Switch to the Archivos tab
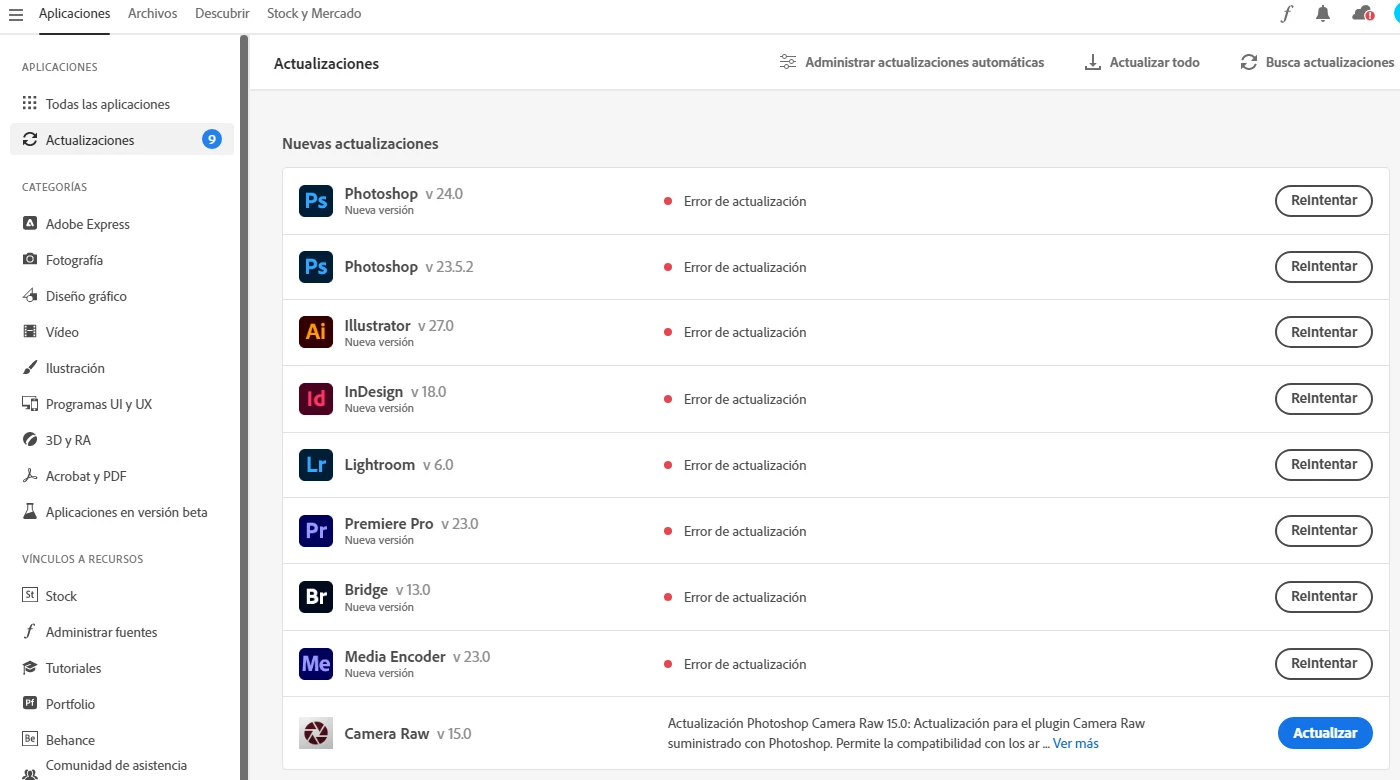Screen dimensions: 1400x780 tap(153, 14)
